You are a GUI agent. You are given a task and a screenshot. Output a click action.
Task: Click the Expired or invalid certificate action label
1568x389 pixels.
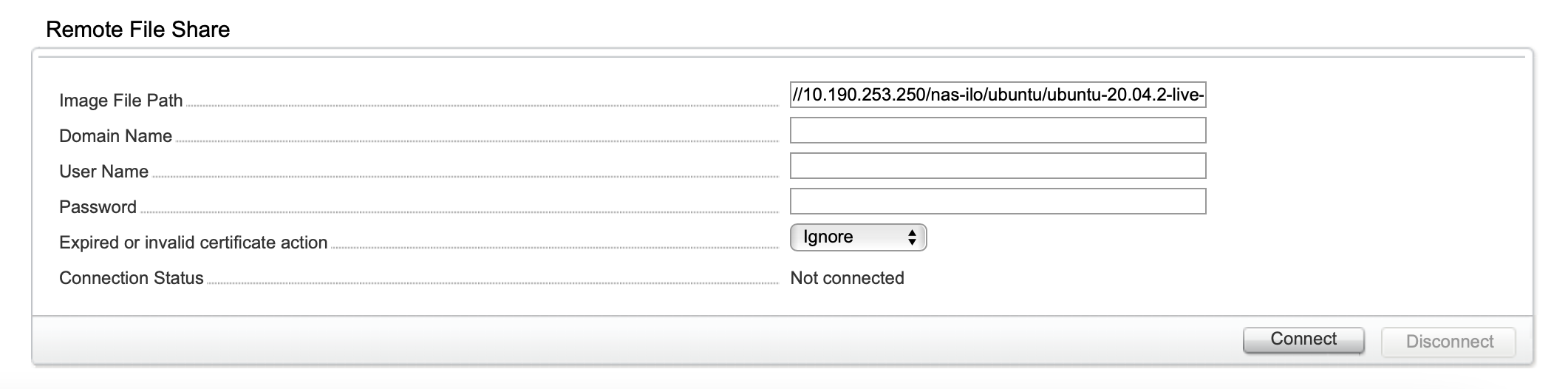[194, 243]
